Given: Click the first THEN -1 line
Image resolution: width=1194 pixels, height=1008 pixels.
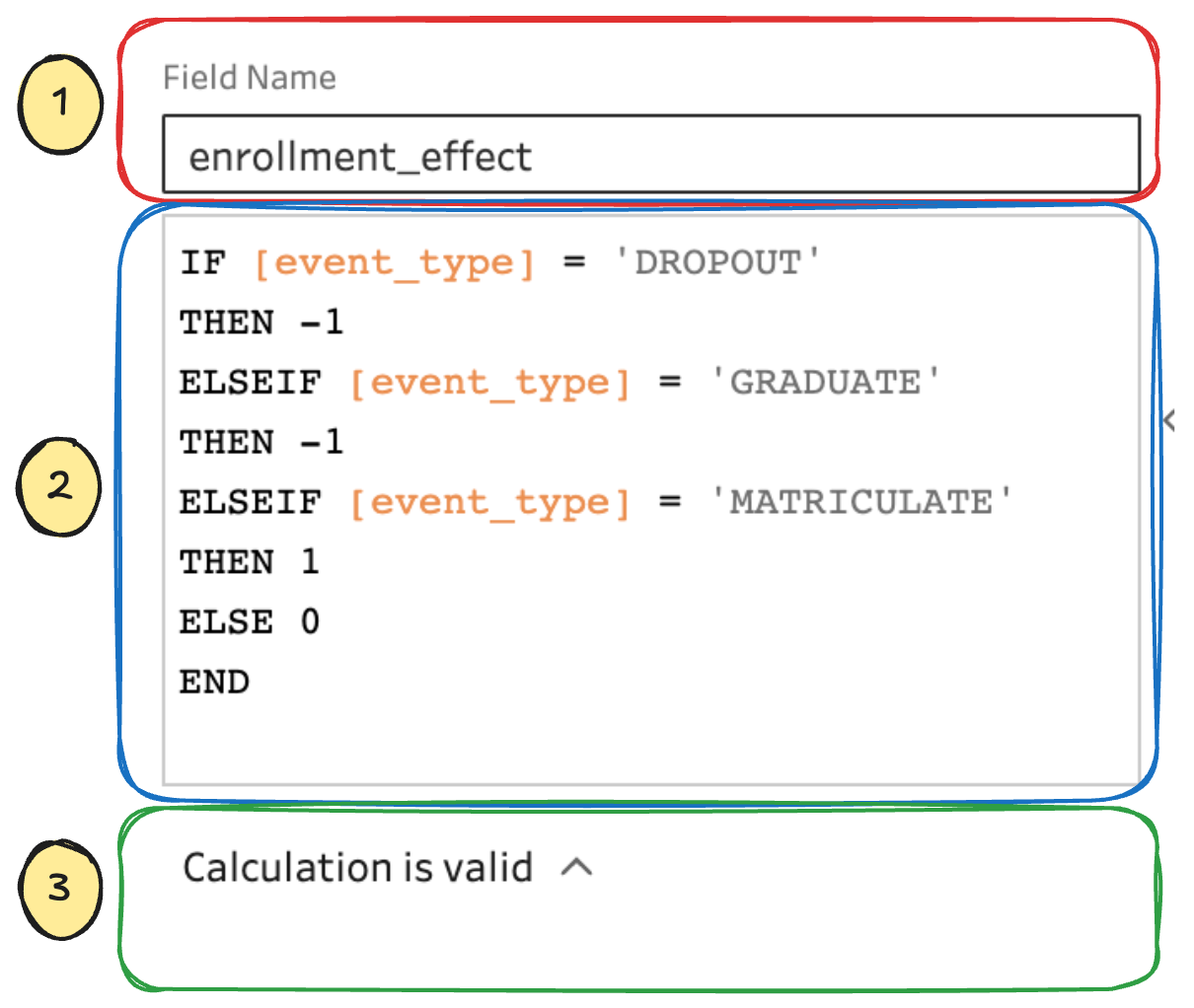Looking at the screenshot, I should coord(261,323).
